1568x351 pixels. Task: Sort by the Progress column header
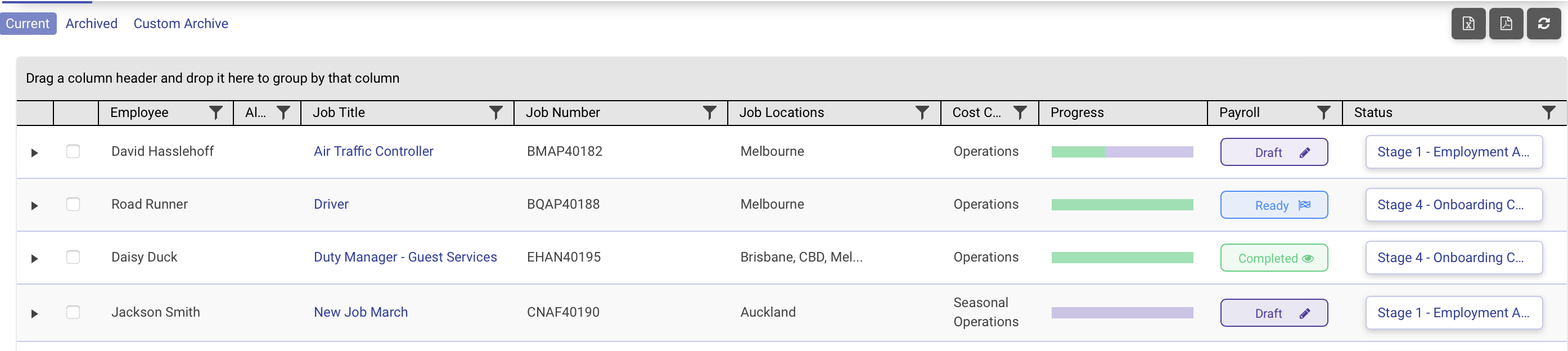pyautogui.click(x=1077, y=112)
